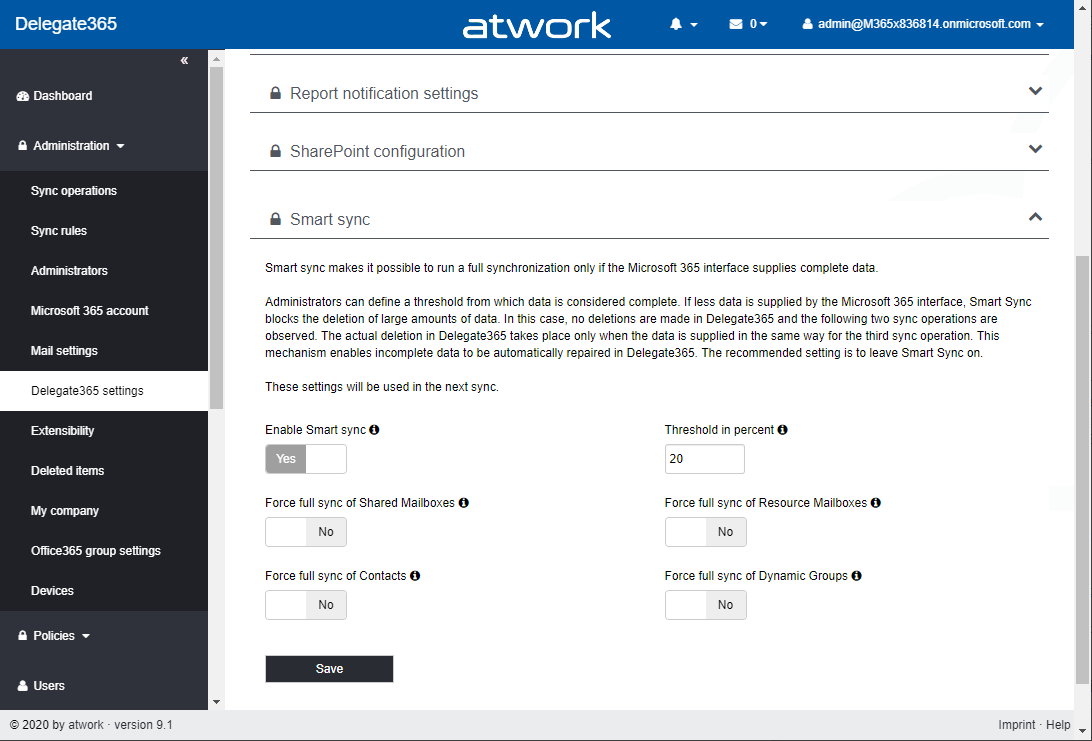Click the Save button
Image resolution: width=1092 pixels, height=741 pixels.
(x=329, y=669)
